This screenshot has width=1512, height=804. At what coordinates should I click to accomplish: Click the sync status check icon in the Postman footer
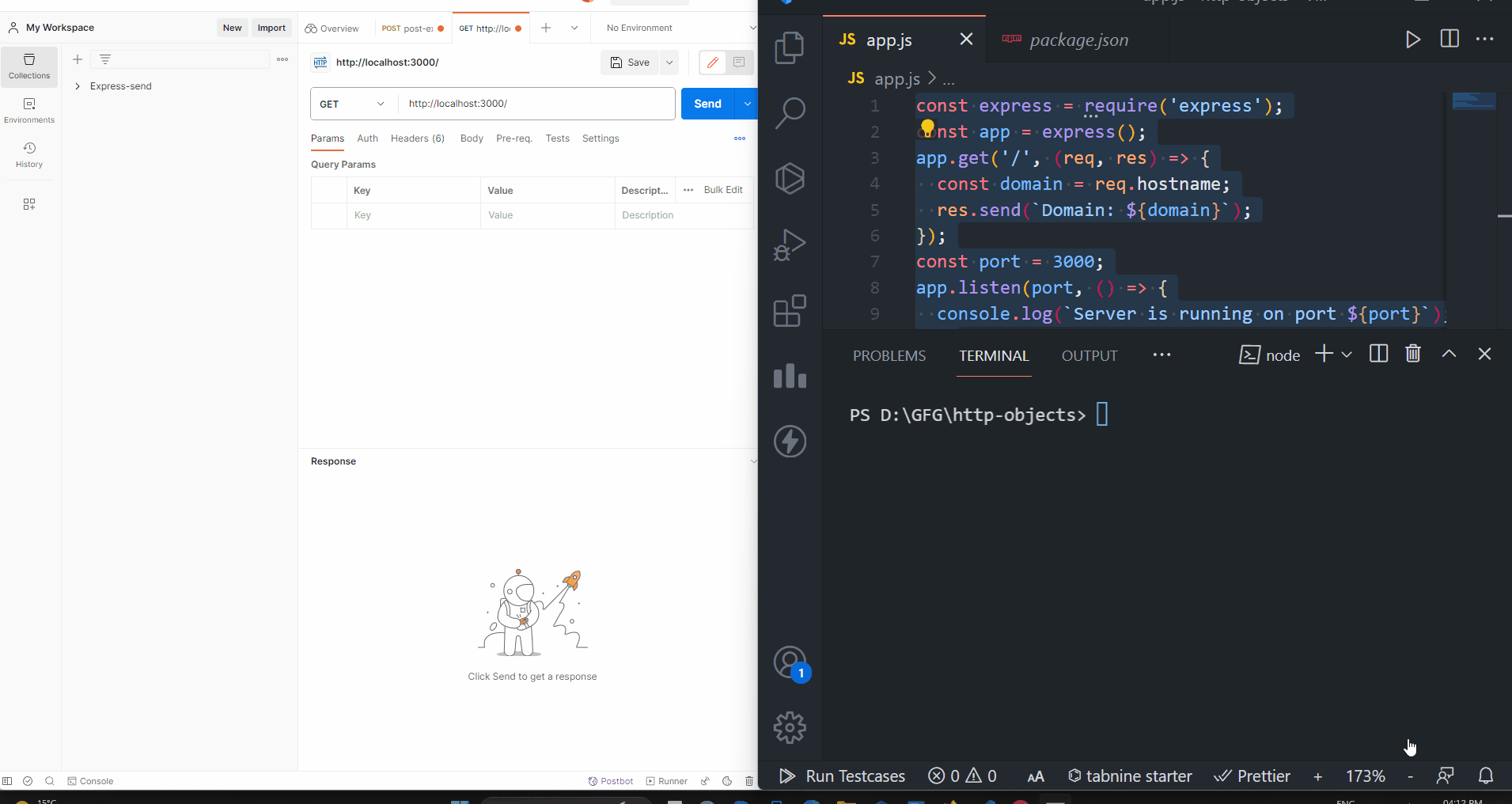pyautogui.click(x=28, y=781)
